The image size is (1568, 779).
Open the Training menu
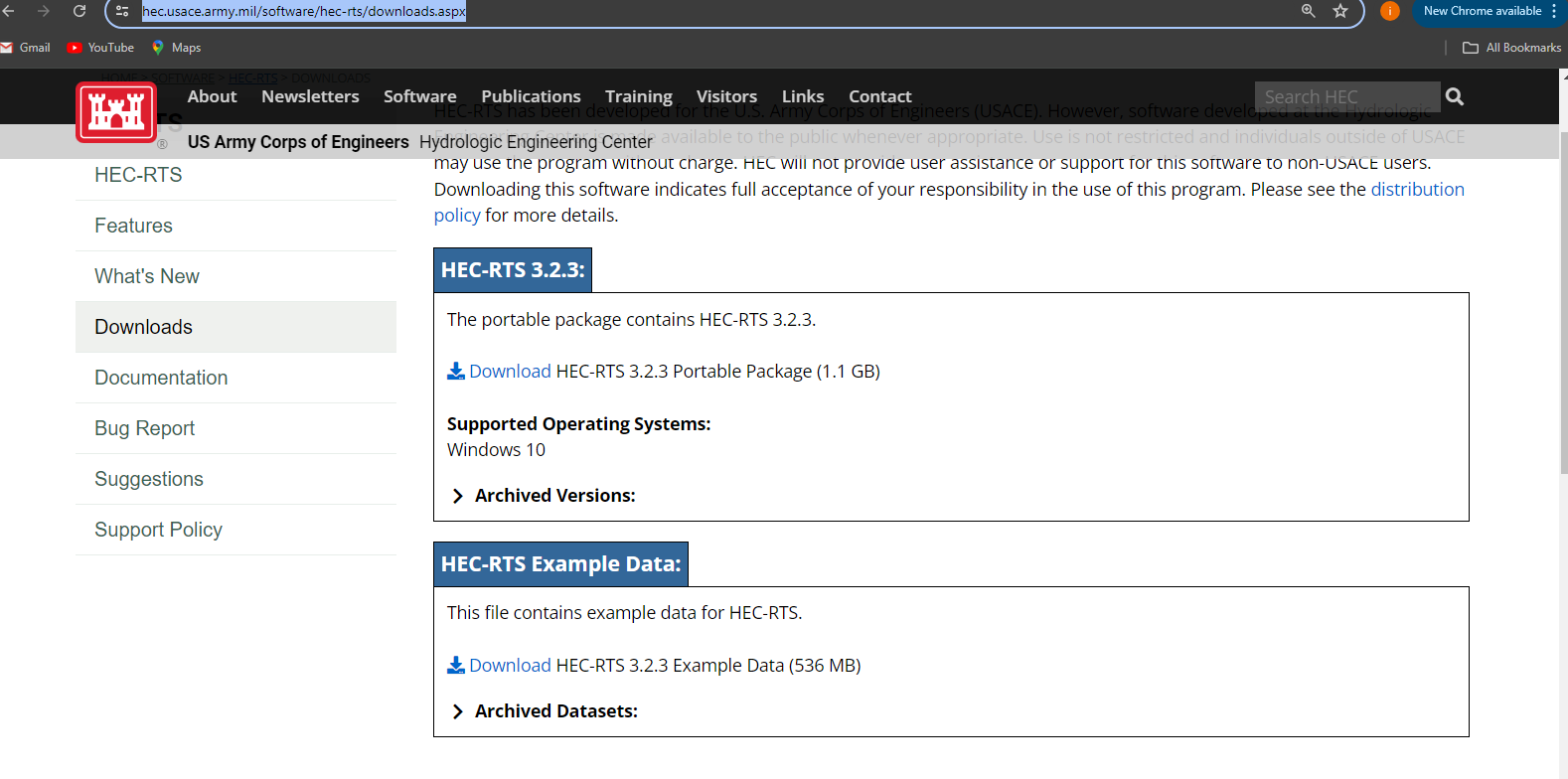639,96
